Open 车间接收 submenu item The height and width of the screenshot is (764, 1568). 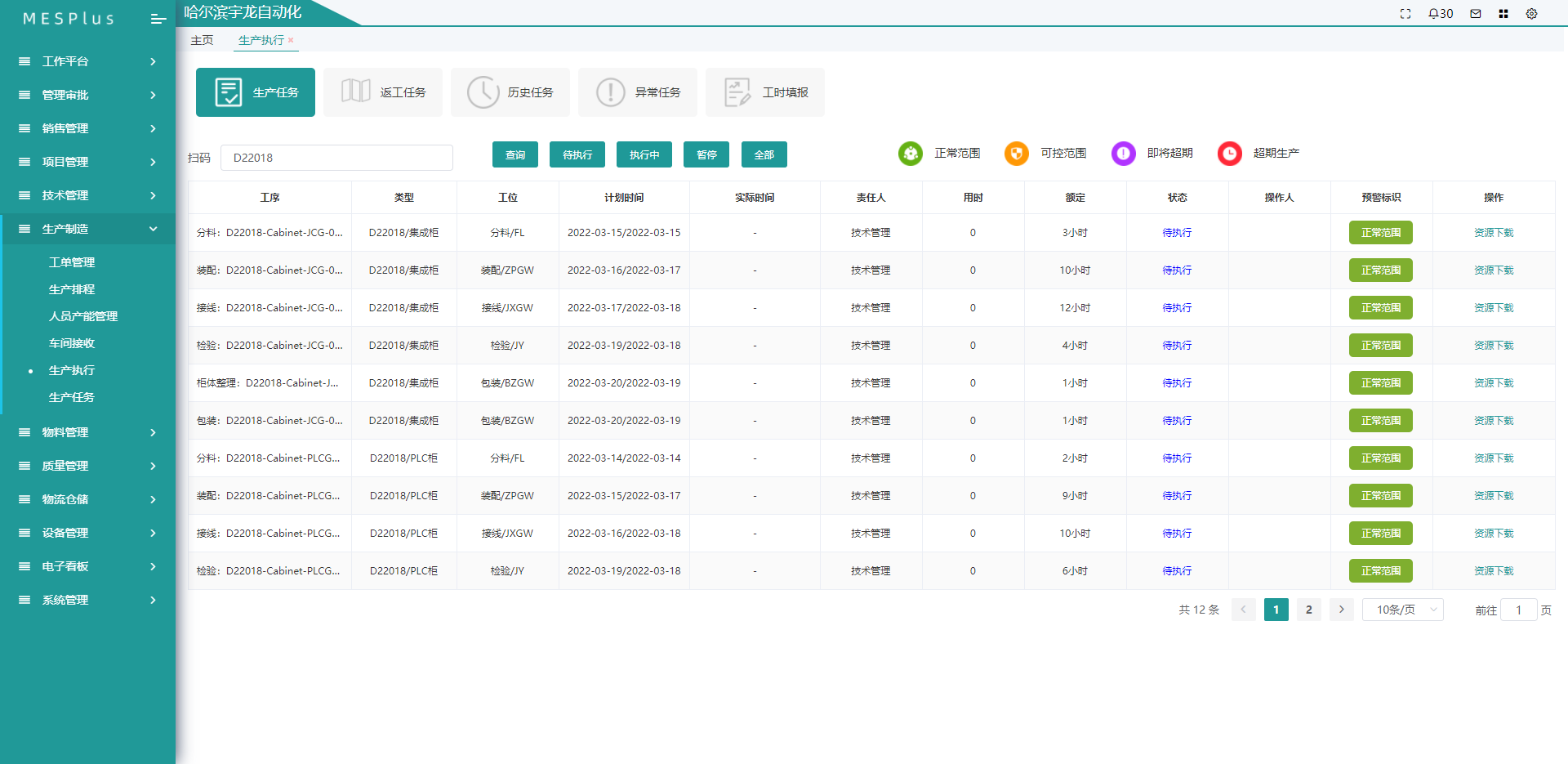[x=72, y=343]
